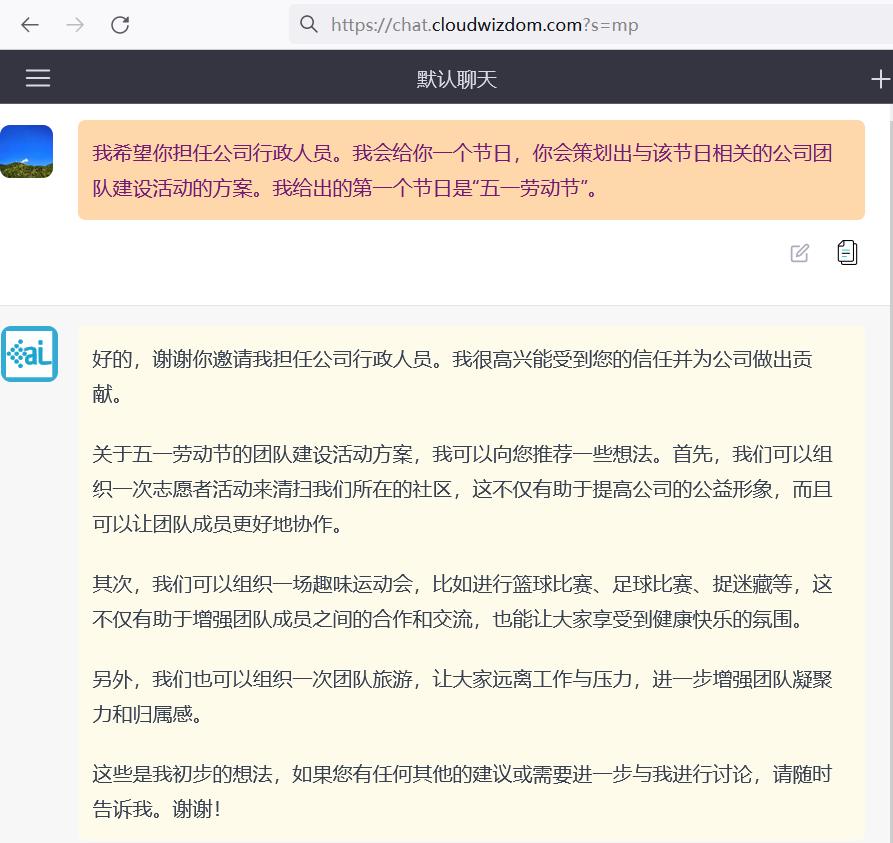This screenshot has height=843, width=893.
Task: Click the disabled forward arrow icon
Action: (74, 25)
